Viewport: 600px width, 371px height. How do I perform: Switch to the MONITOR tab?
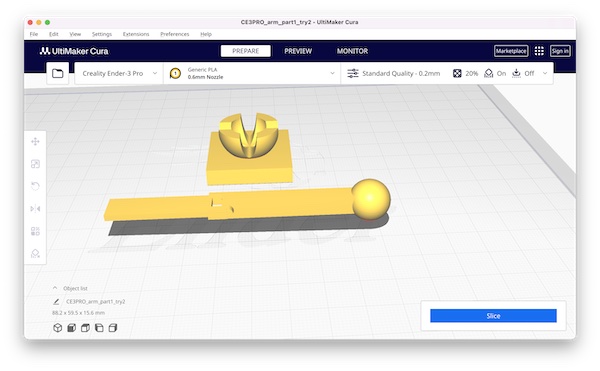(352, 51)
